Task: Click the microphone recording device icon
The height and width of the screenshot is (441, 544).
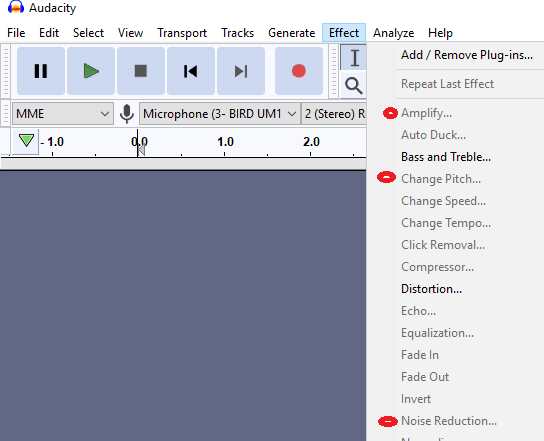Action: click(x=127, y=113)
